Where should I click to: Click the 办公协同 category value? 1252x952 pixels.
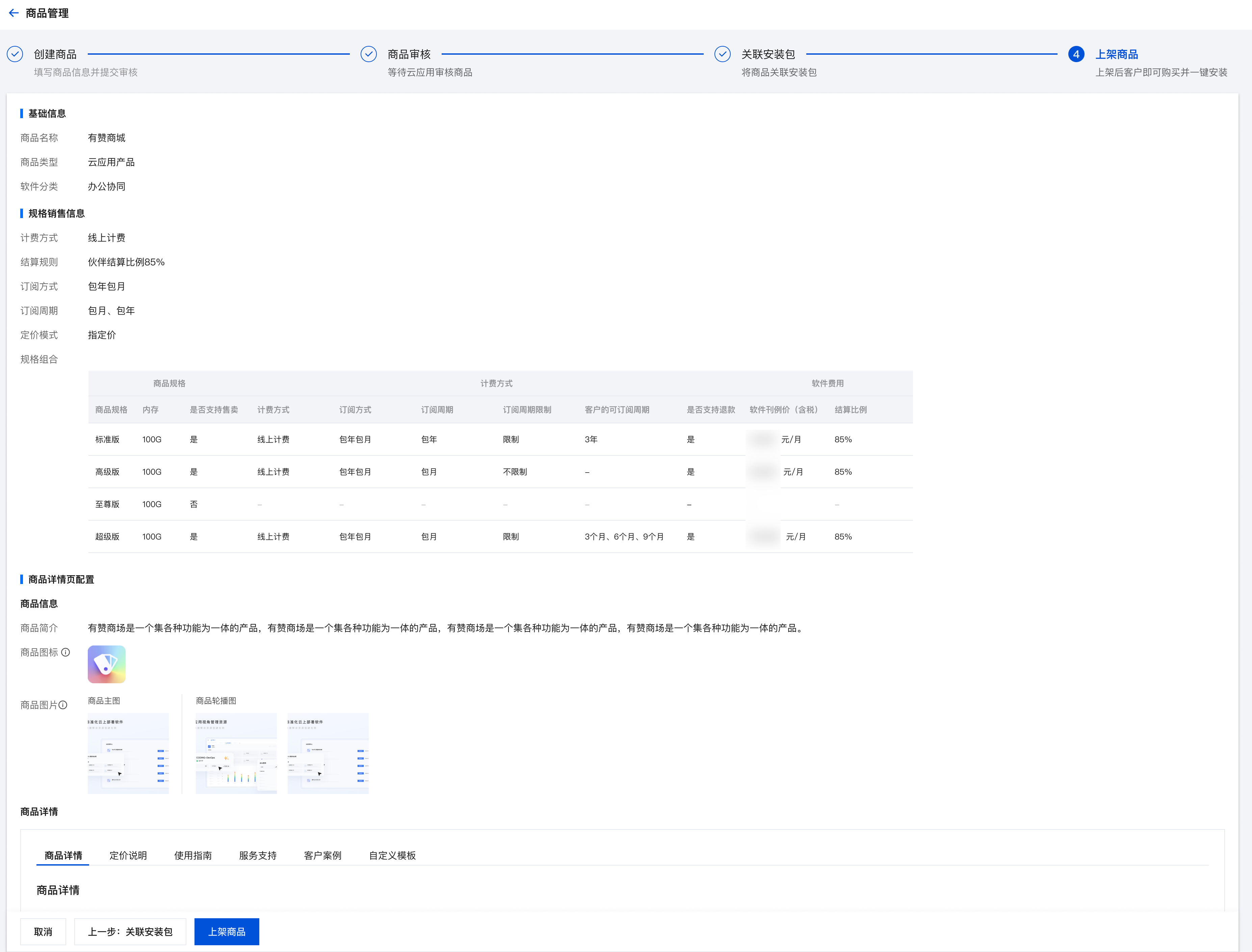tap(107, 186)
